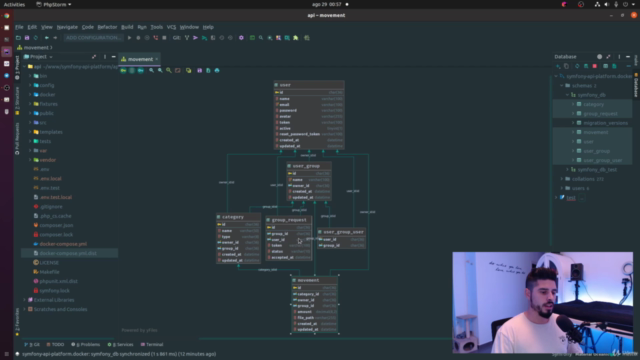
Task: Open the Tools menu
Action: [157, 27]
